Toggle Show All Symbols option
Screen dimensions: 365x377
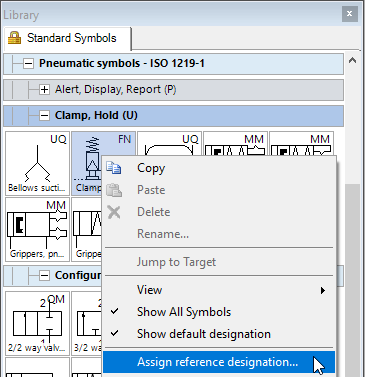pos(219,312)
